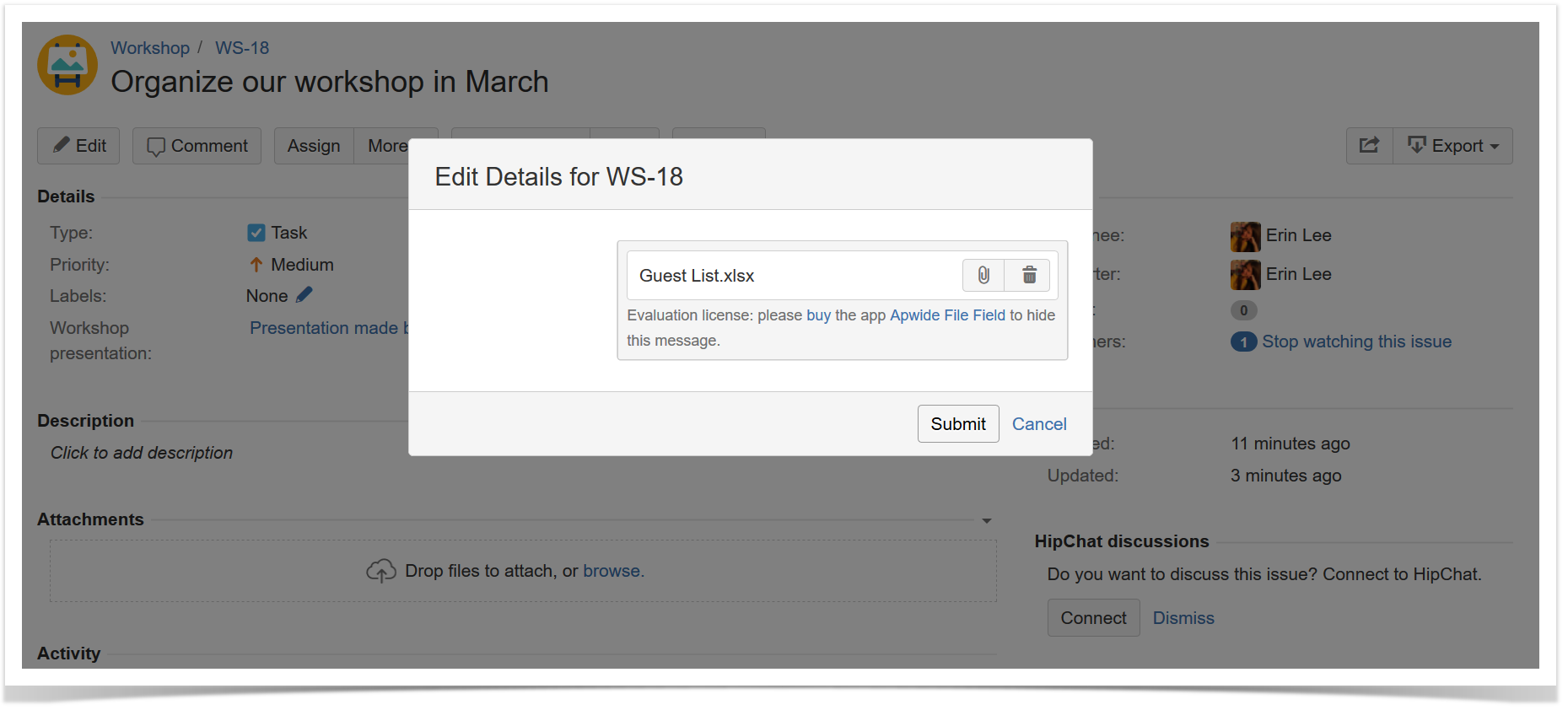Click the browse attachments link
Screen dimensions: 1568x710
coord(613,571)
